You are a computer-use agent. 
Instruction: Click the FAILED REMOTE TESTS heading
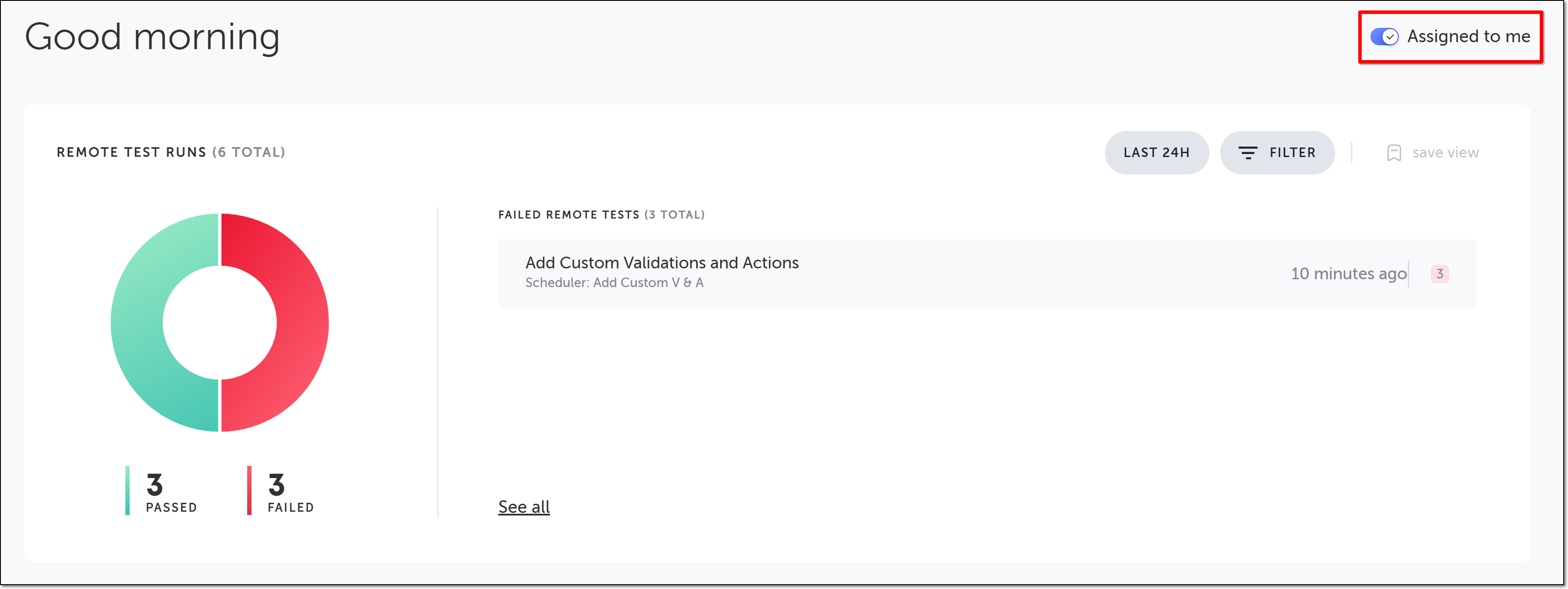click(568, 215)
